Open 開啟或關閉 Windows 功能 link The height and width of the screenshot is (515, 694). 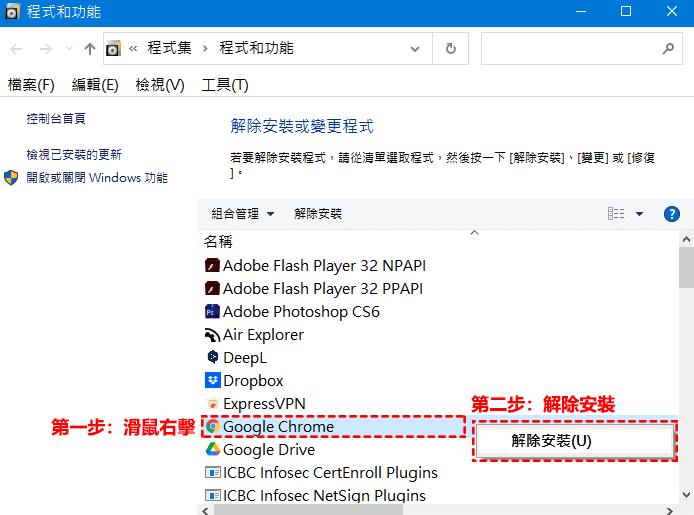pyautogui.click(x=97, y=178)
